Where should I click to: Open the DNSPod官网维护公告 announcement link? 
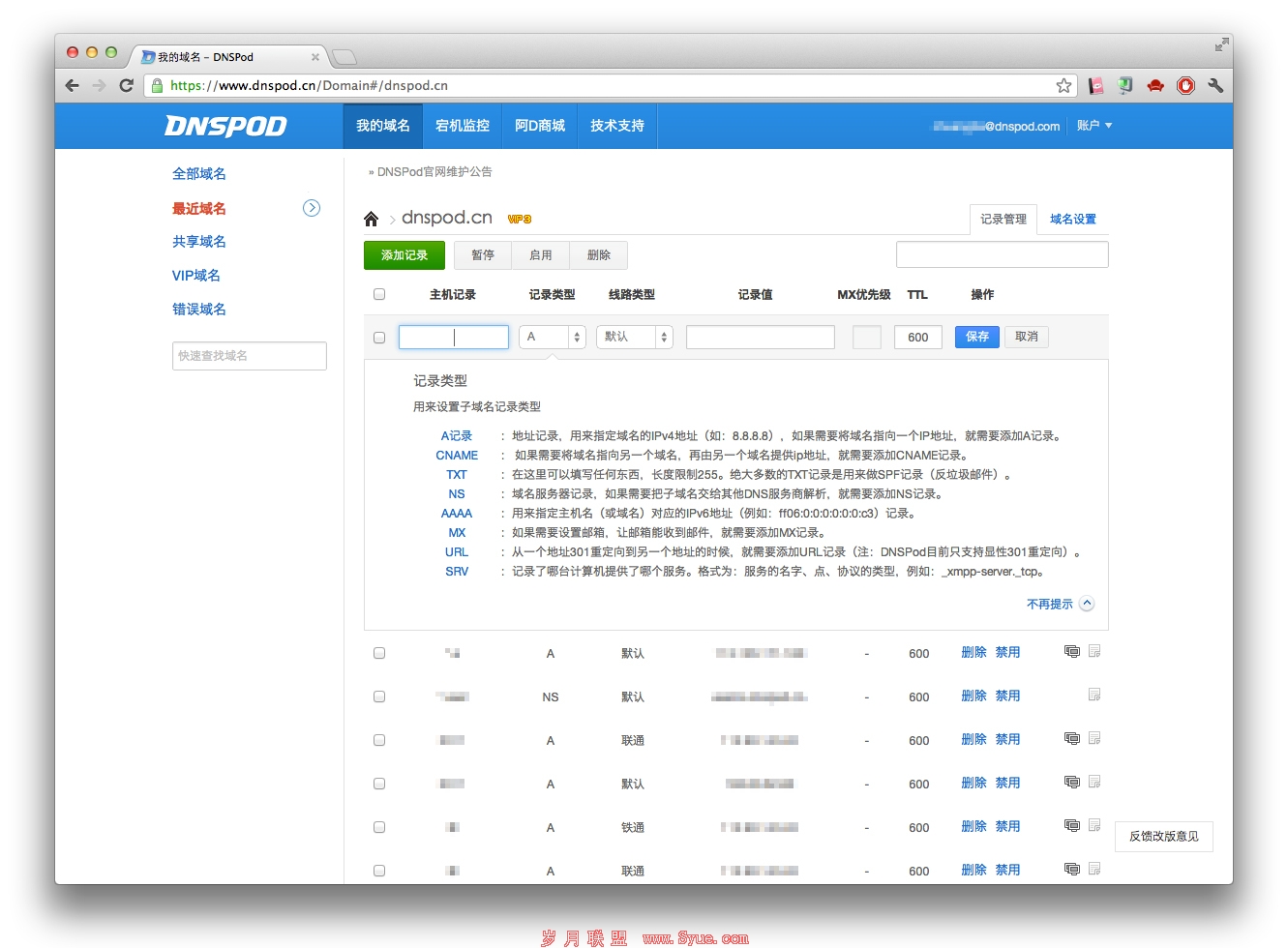pyautogui.click(x=434, y=172)
